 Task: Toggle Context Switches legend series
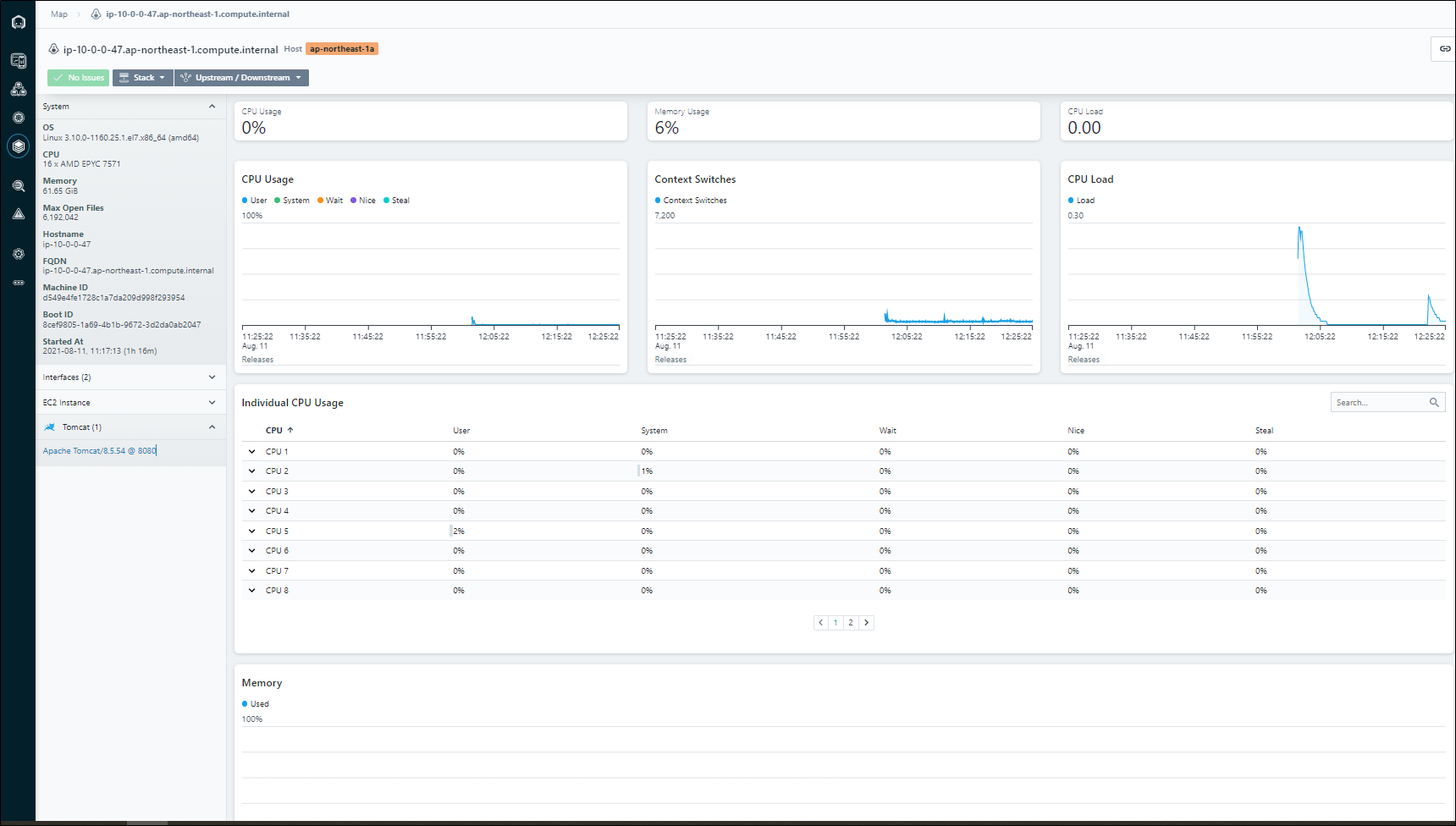pos(691,201)
